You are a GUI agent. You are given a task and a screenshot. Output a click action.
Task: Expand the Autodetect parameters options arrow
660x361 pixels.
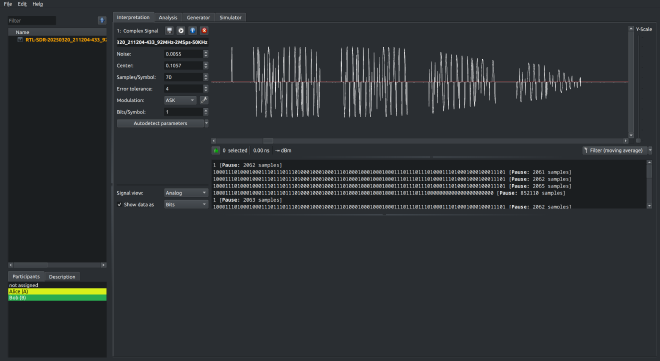click(x=206, y=123)
